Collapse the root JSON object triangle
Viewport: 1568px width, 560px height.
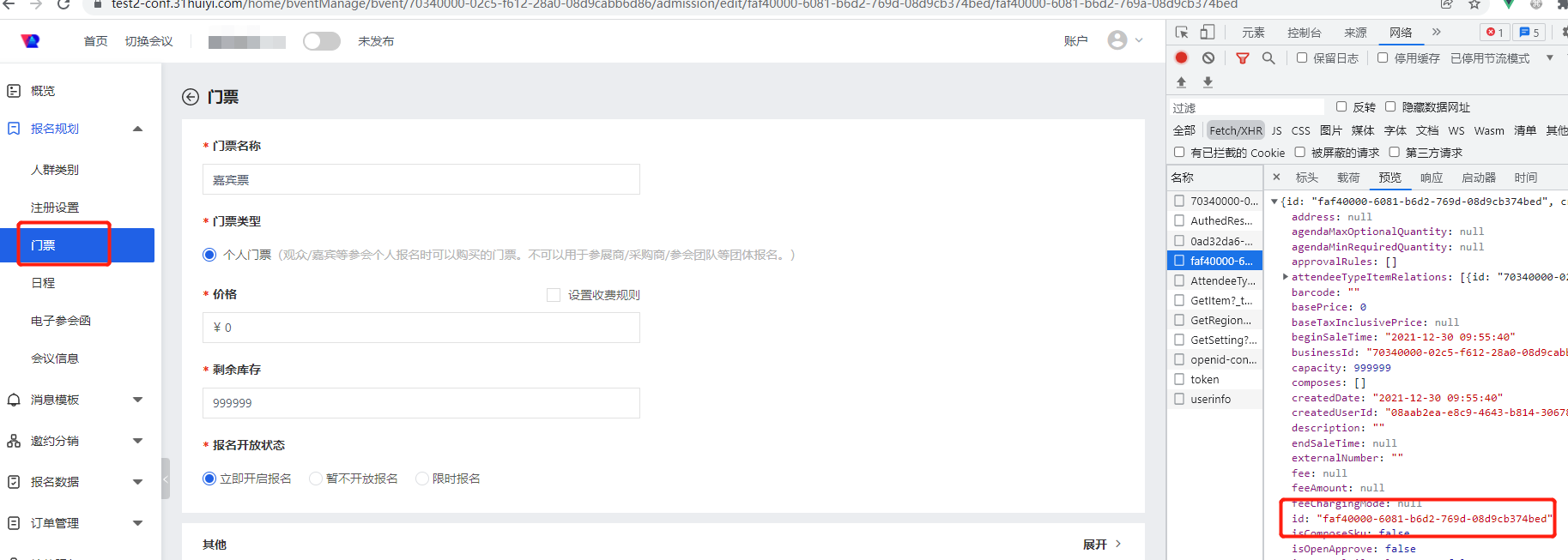pos(1274,202)
